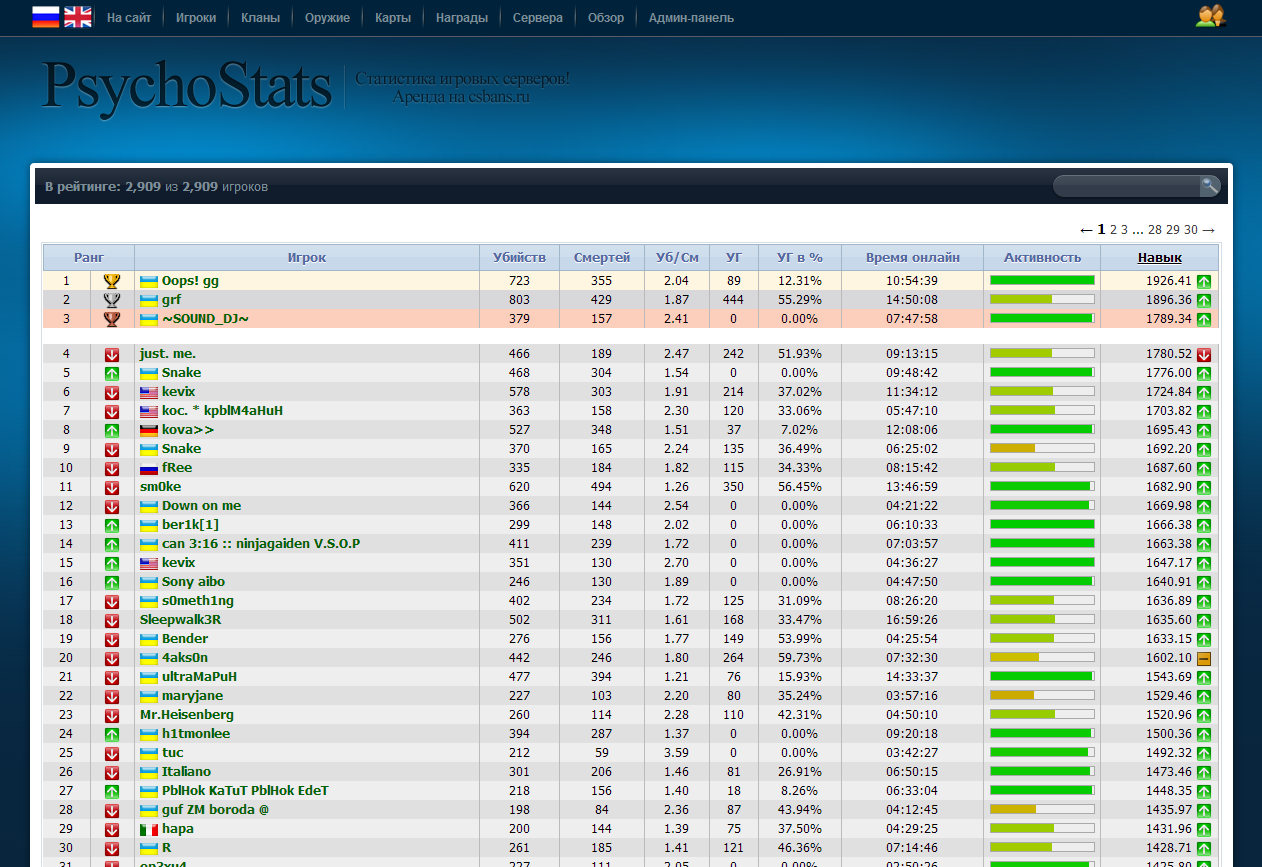The image size is (1262, 867).
Task: Open the Админ-панель menu item
Action: tap(691, 18)
